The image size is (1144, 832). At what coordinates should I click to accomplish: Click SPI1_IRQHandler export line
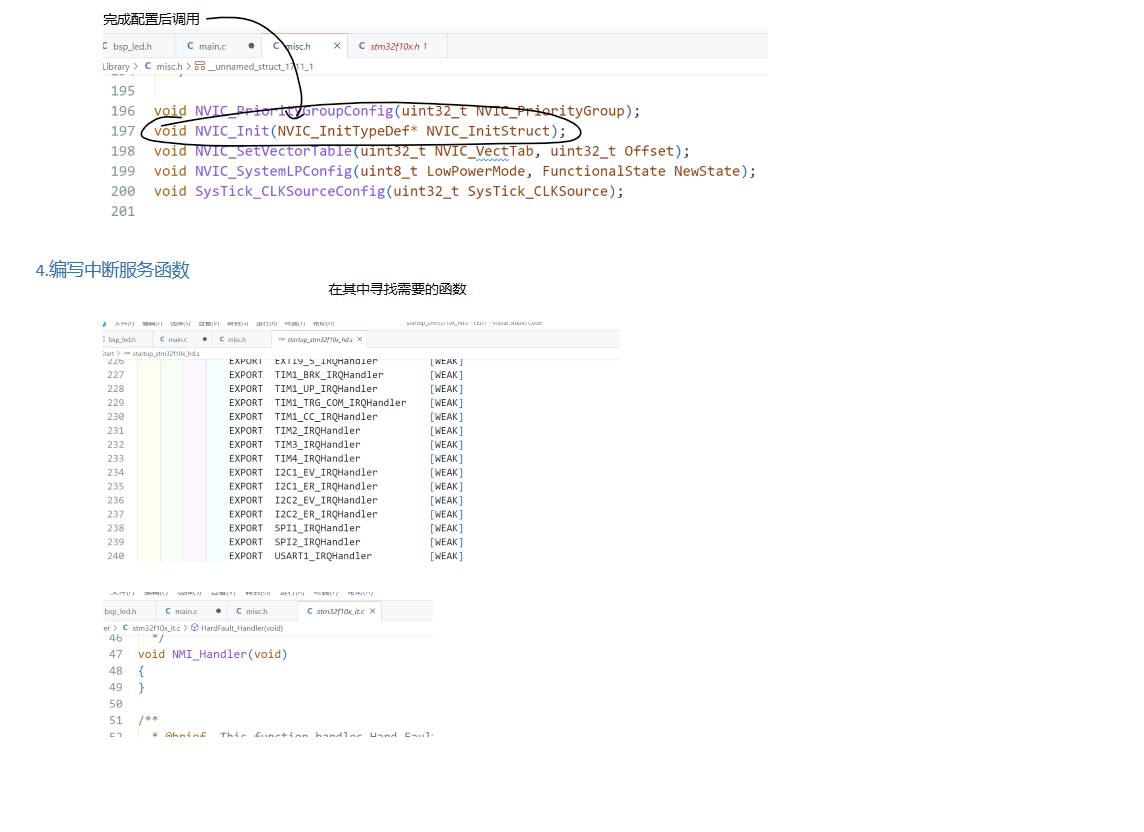pyautogui.click(x=346, y=528)
